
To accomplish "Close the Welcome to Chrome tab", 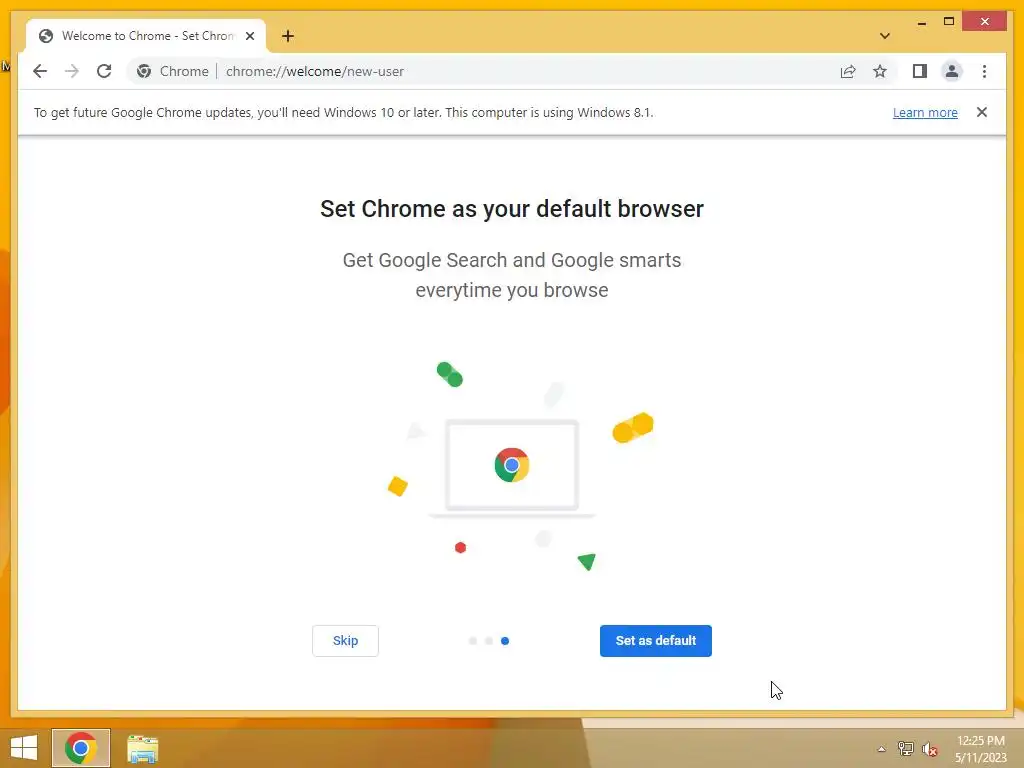I will [x=249, y=36].
